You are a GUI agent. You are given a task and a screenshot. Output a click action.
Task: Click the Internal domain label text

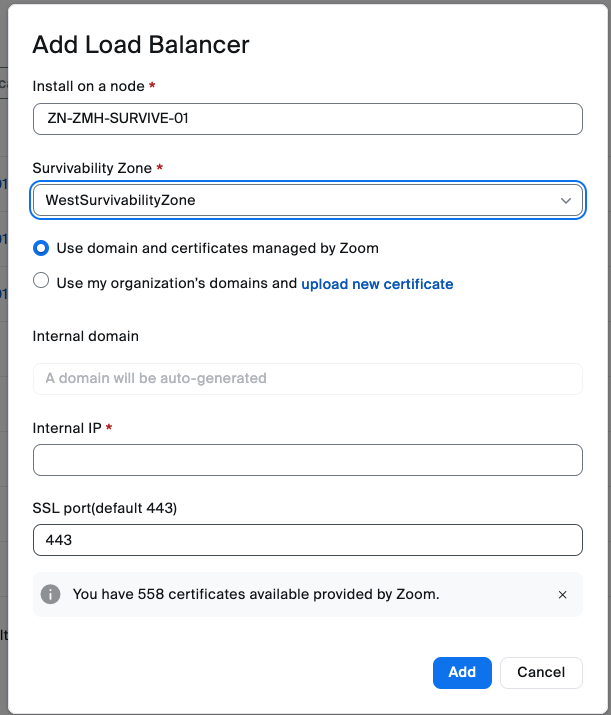click(86, 336)
